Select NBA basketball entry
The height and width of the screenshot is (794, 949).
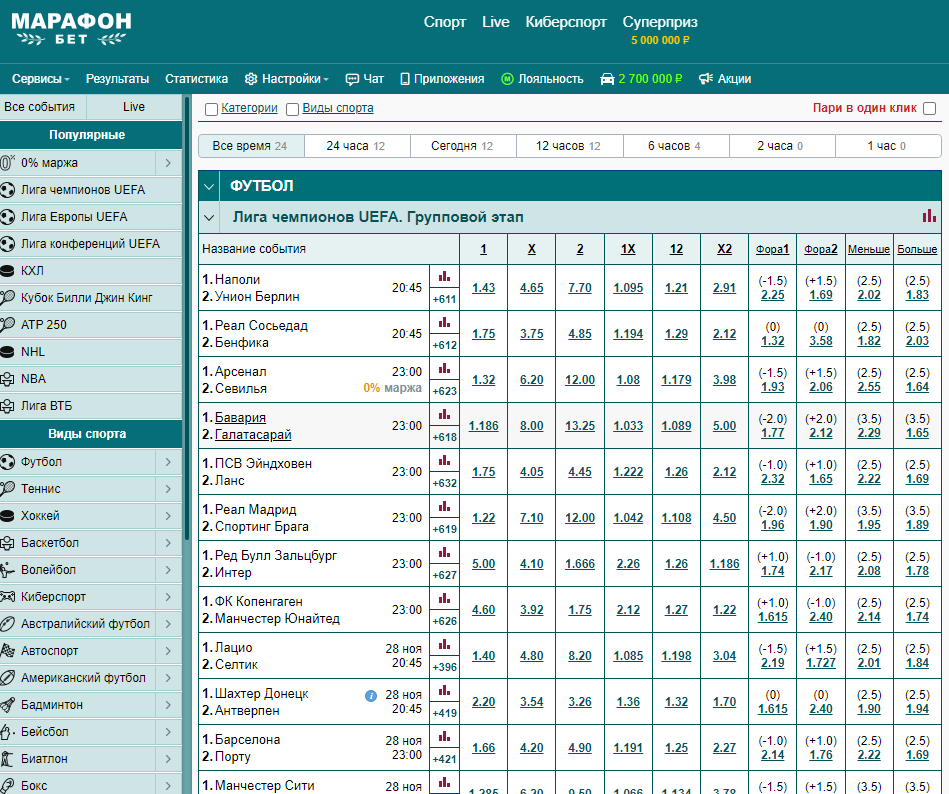click(x=91, y=379)
